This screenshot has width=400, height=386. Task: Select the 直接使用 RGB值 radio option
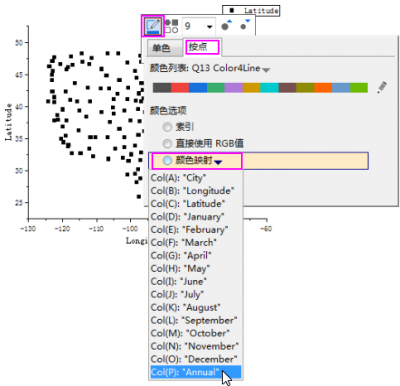coord(167,144)
